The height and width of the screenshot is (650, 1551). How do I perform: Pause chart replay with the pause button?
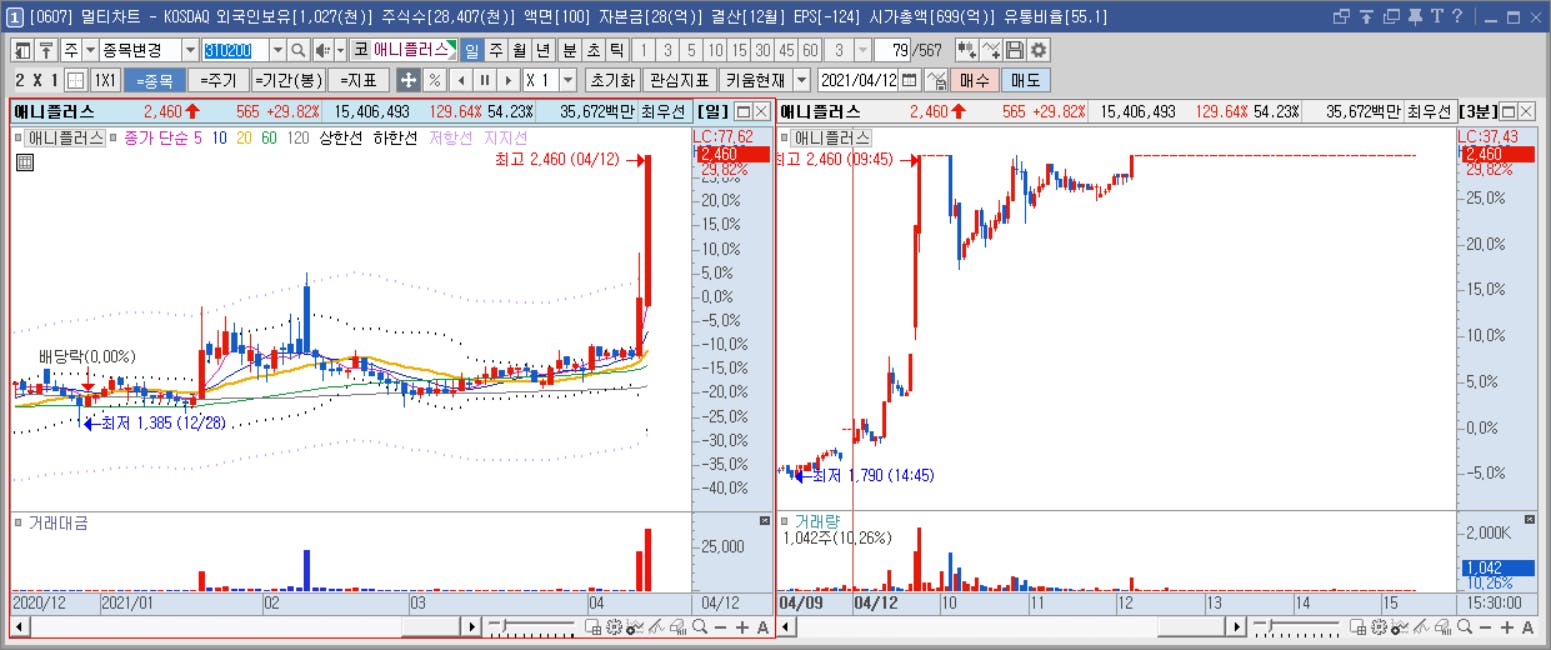click(485, 80)
